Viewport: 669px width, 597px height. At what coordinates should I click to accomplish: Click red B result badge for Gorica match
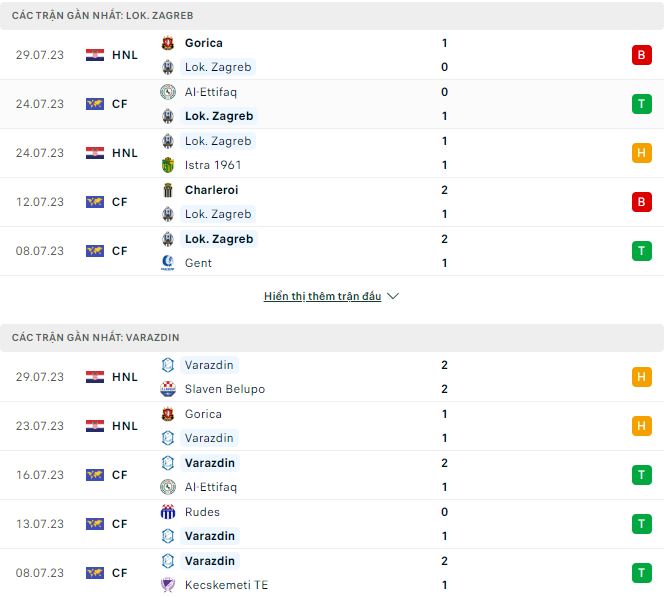[x=641, y=55]
